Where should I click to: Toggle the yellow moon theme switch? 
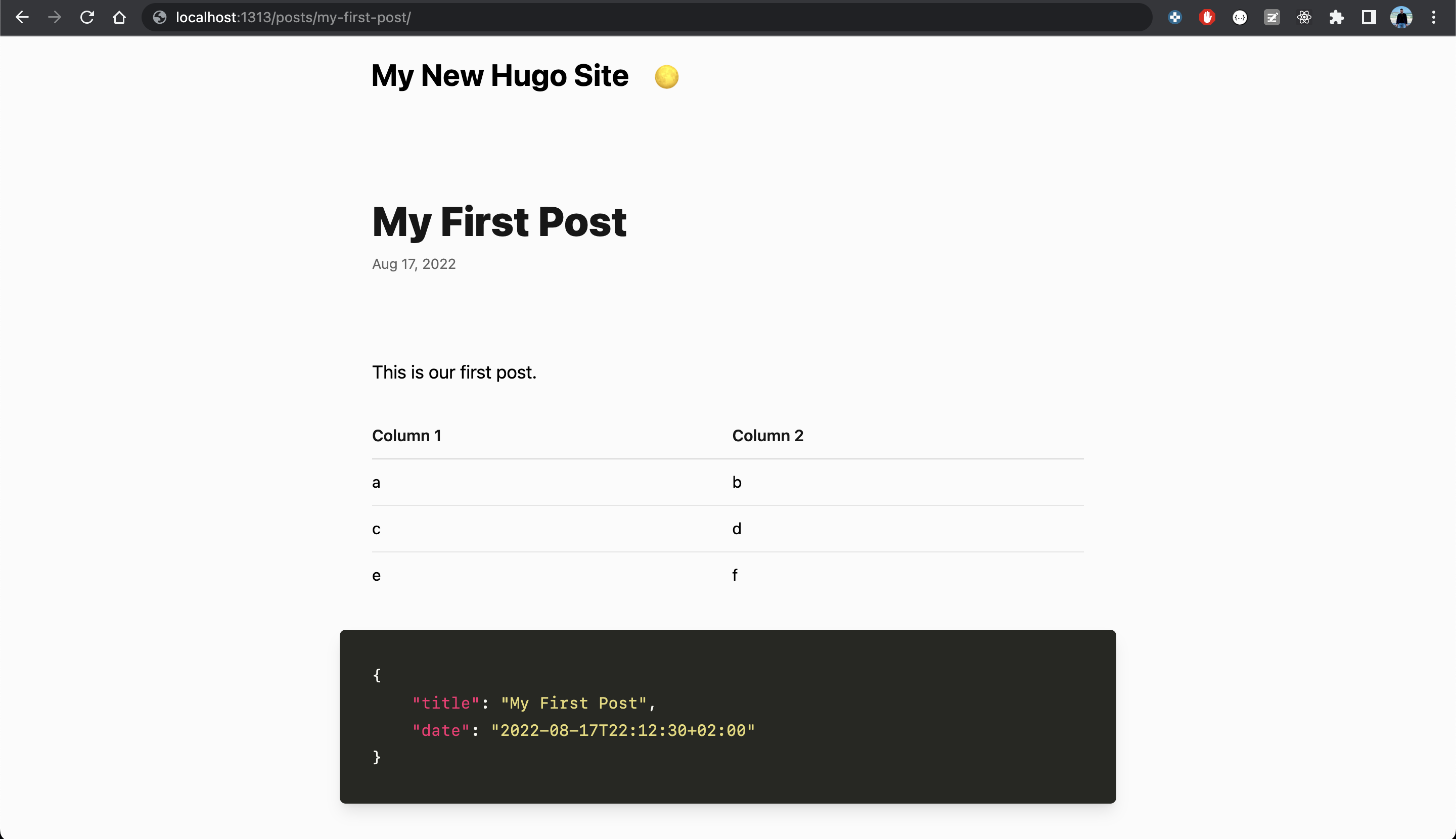coord(666,77)
